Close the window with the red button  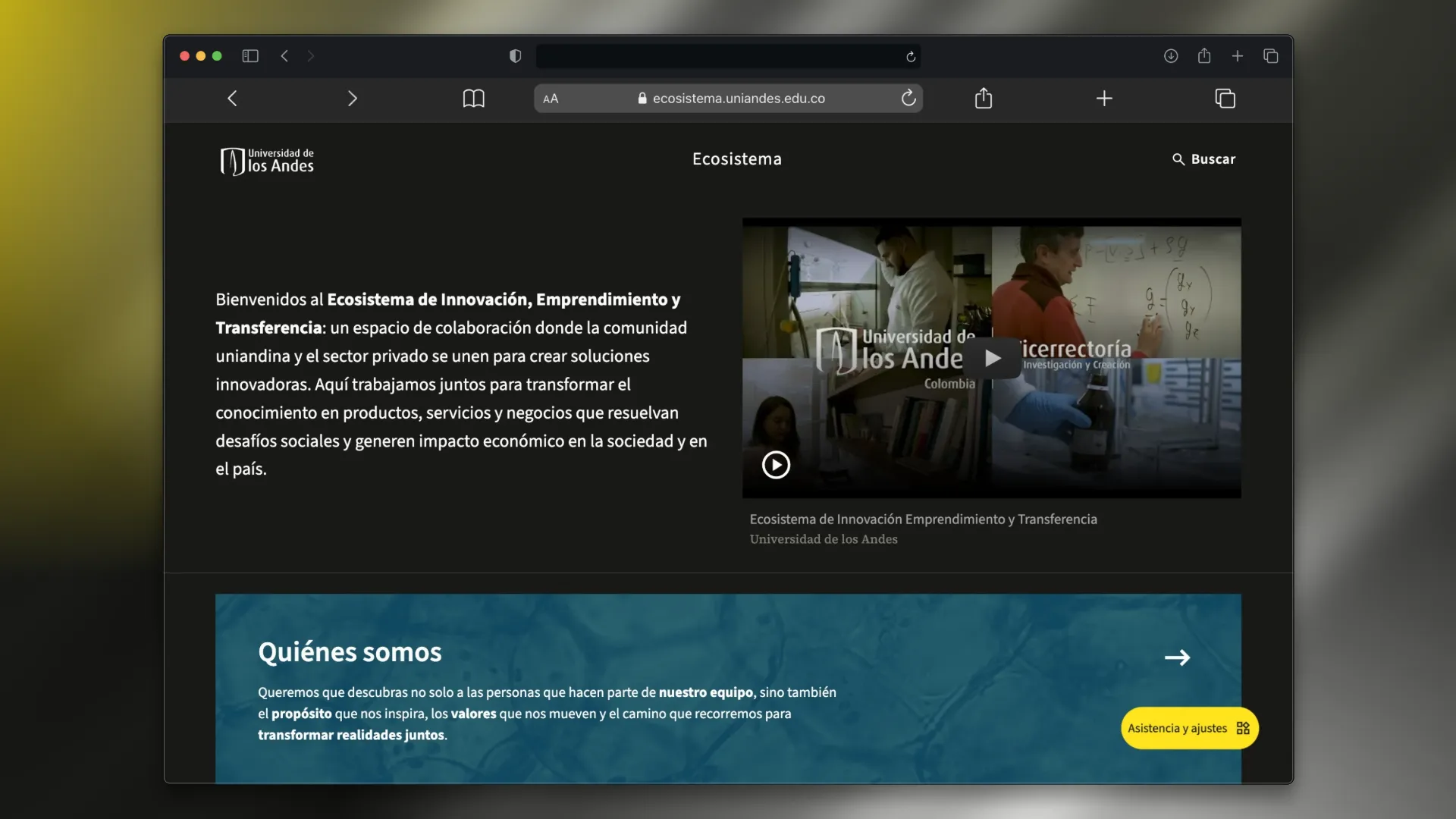pyautogui.click(x=184, y=56)
